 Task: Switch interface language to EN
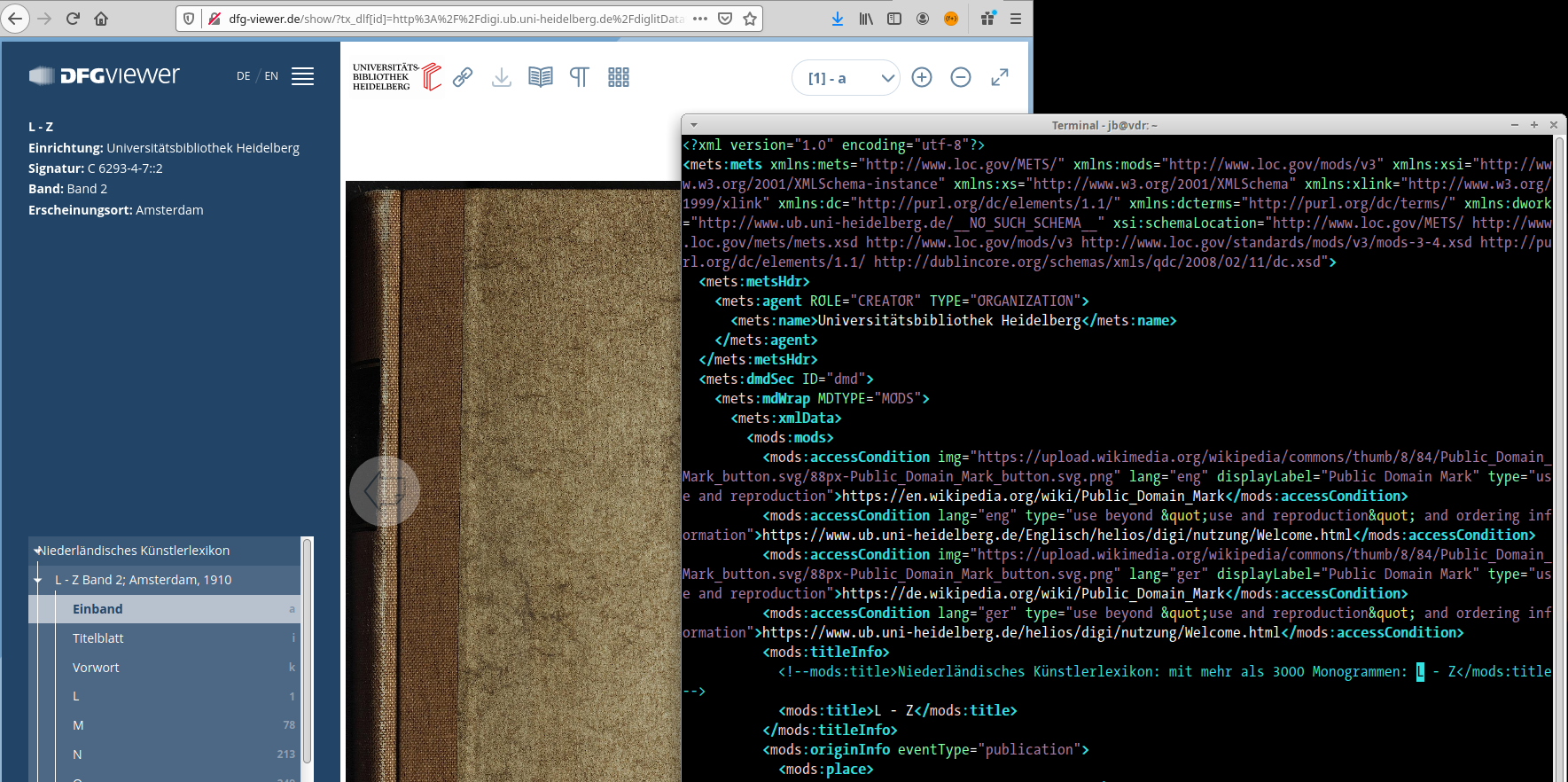click(271, 76)
